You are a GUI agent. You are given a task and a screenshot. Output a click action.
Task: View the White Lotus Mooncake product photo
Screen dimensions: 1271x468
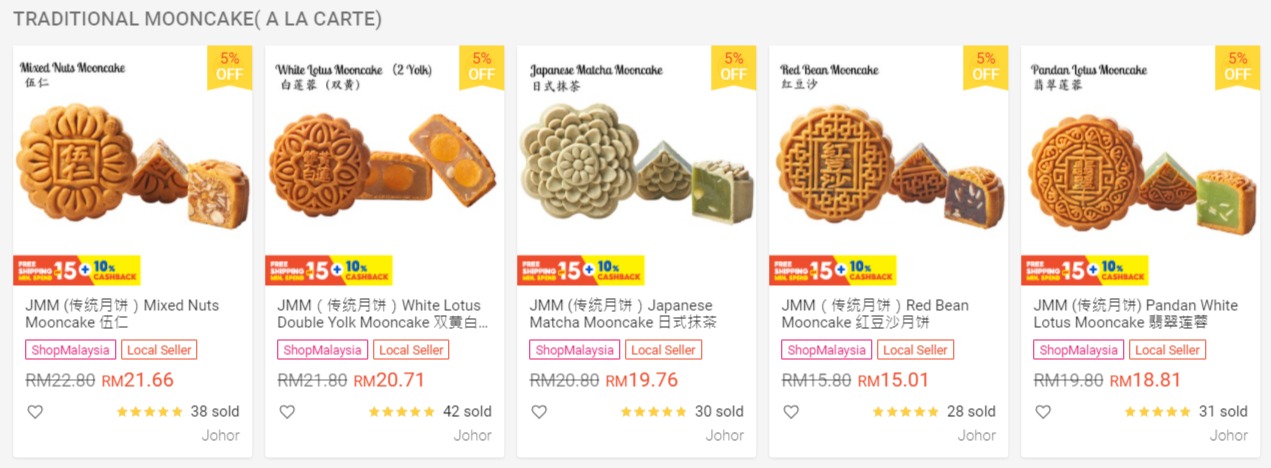[x=384, y=160]
